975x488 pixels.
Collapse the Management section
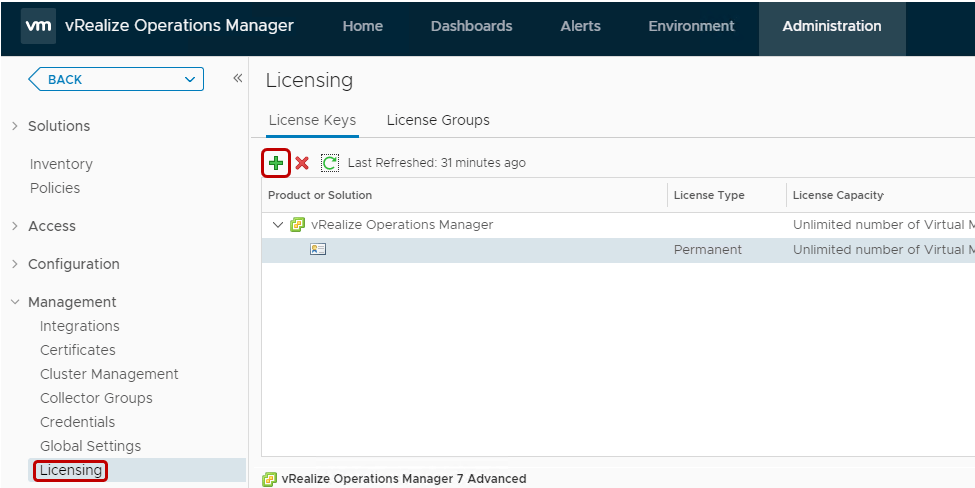click(15, 302)
